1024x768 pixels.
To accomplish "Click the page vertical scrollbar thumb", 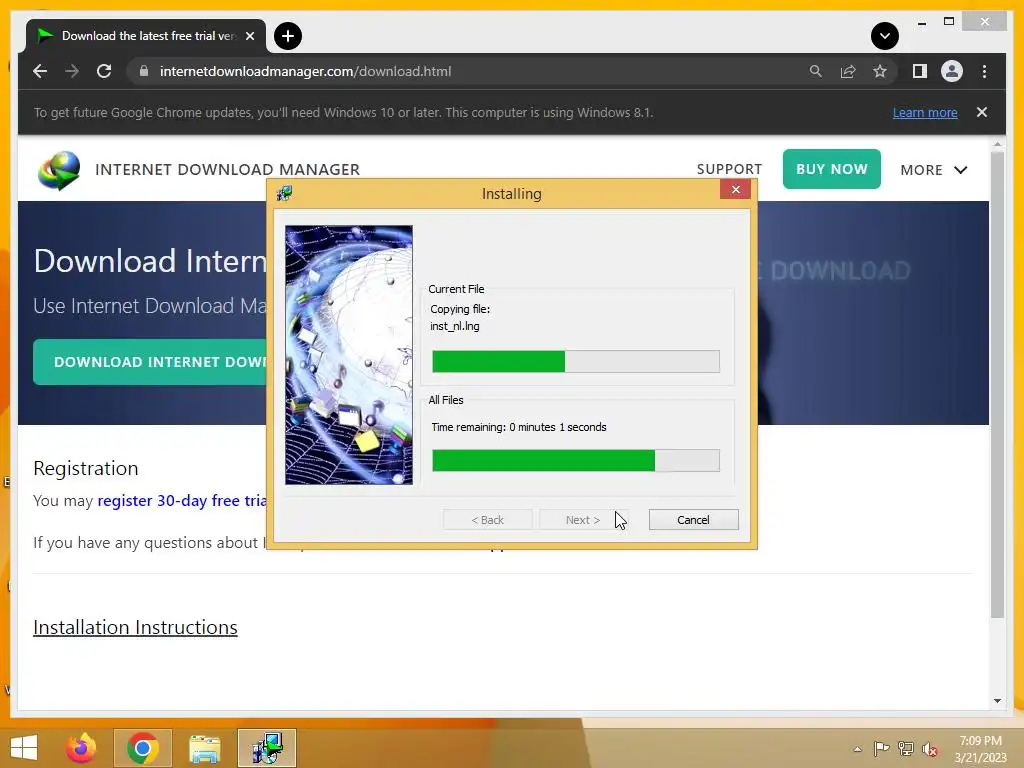I will pos(997,385).
